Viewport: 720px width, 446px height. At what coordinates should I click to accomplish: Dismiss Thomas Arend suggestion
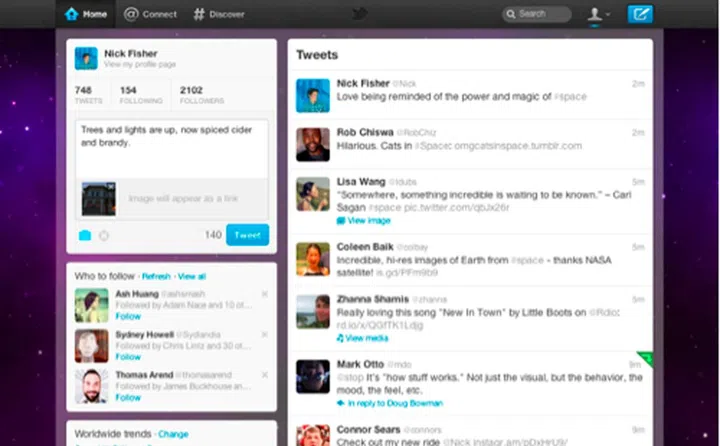tap(264, 375)
